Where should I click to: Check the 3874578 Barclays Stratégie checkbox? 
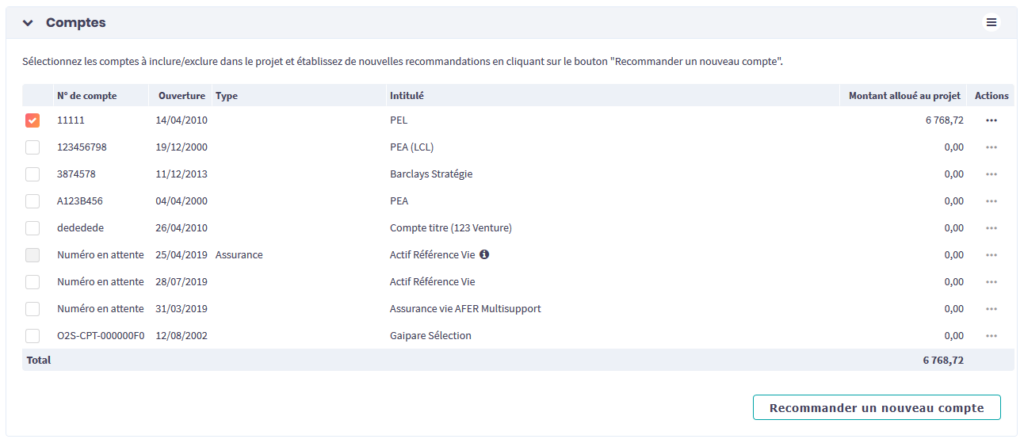coord(33,174)
